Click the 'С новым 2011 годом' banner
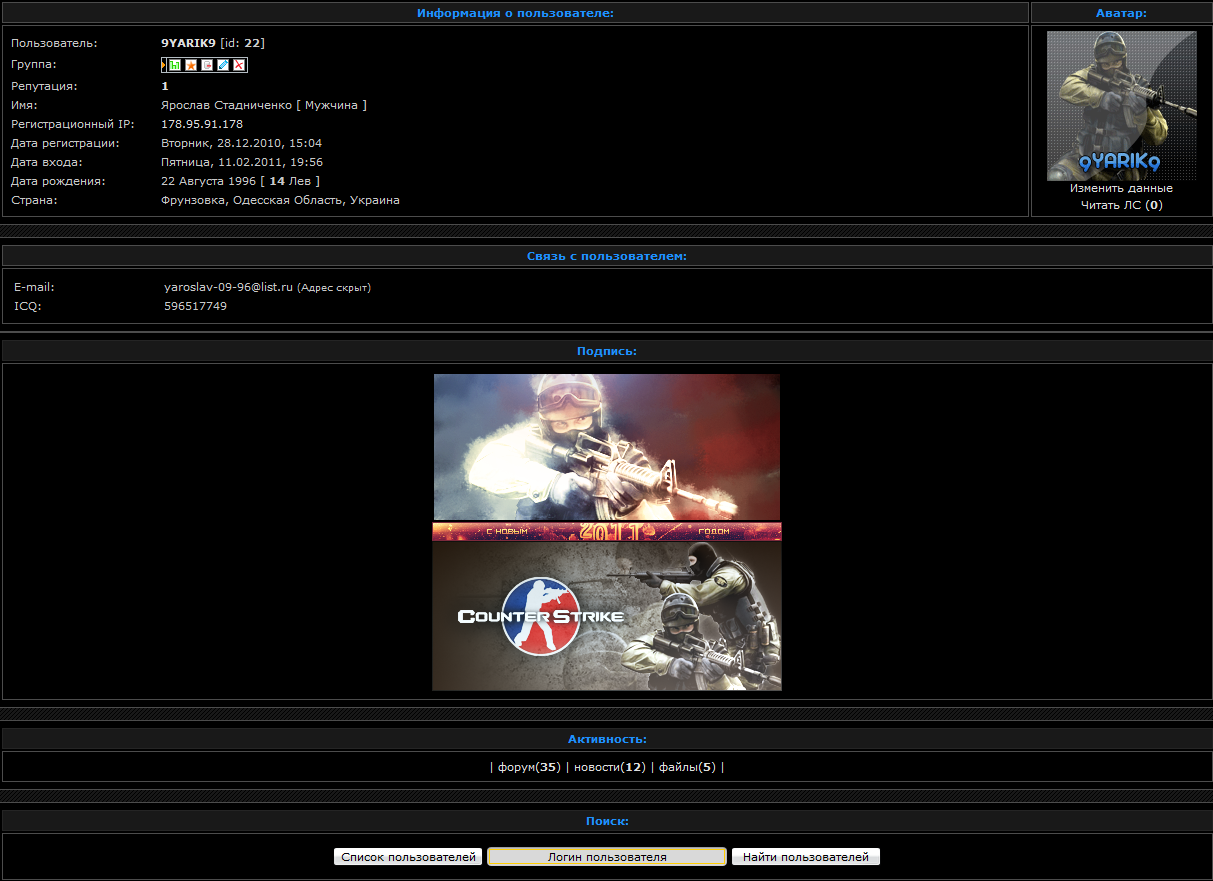The height and width of the screenshot is (881, 1213). [x=606, y=531]
